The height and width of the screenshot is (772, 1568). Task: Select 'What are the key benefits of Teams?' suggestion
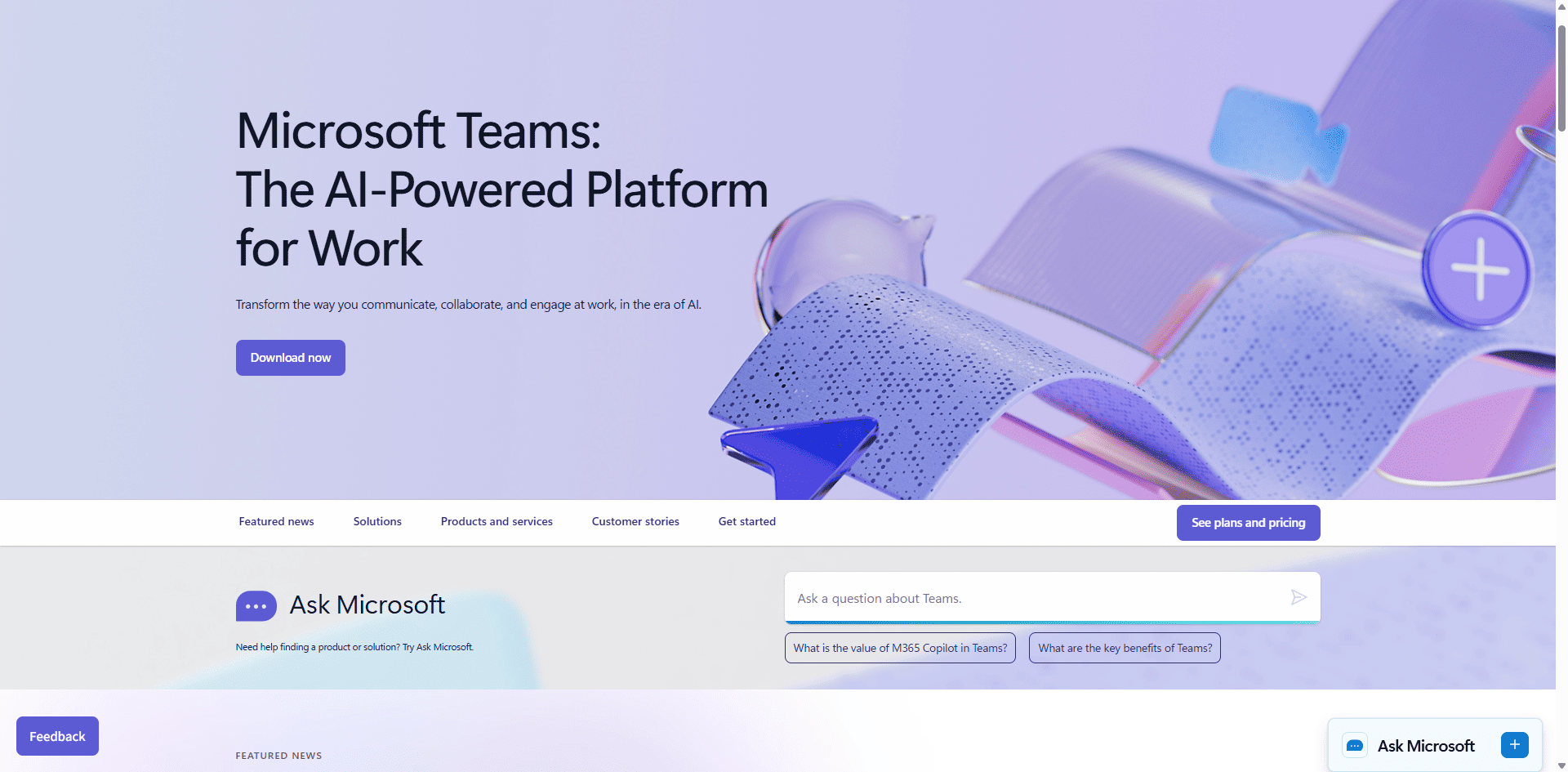click(1125, 648)
